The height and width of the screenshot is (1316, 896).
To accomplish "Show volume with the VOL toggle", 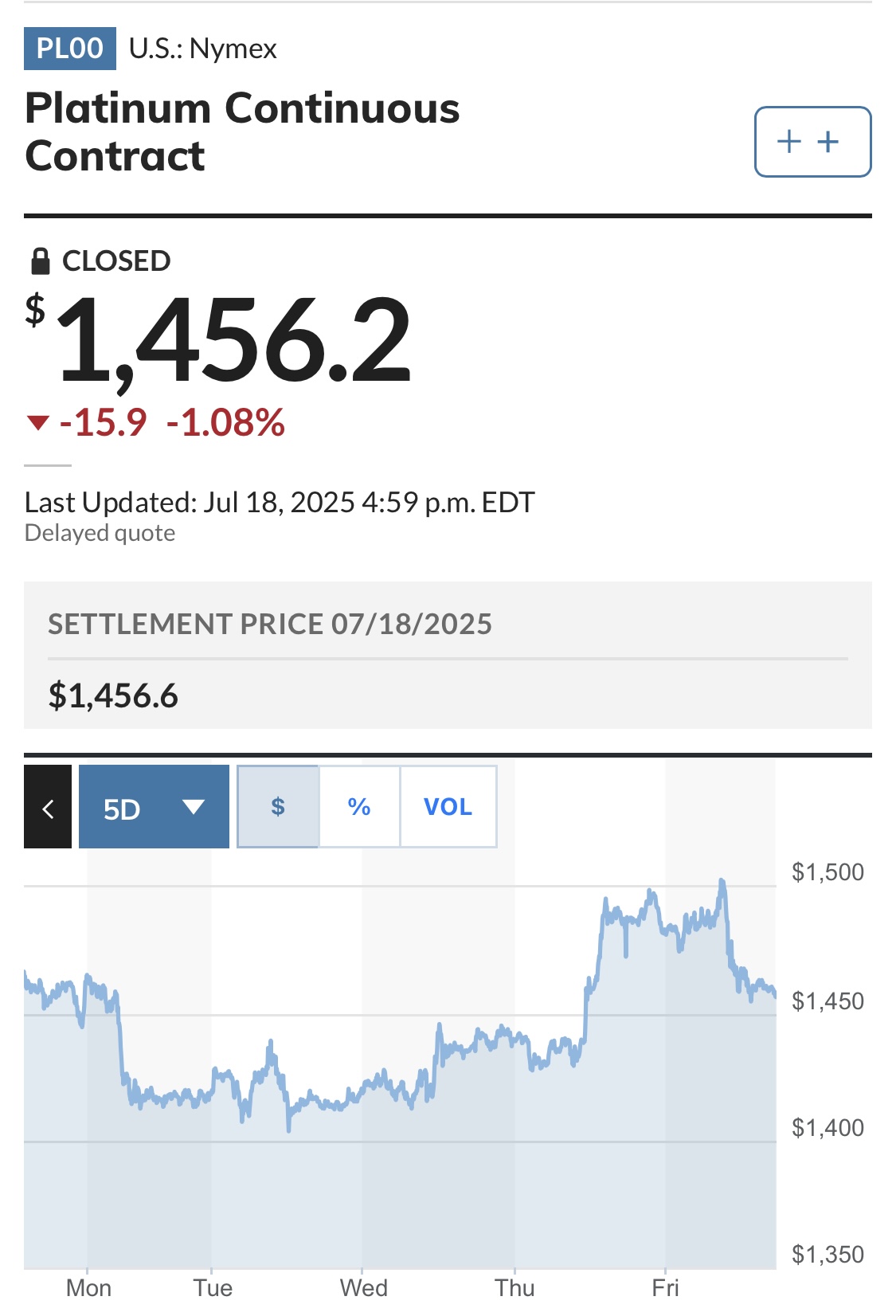I will (x=448, y=806).
